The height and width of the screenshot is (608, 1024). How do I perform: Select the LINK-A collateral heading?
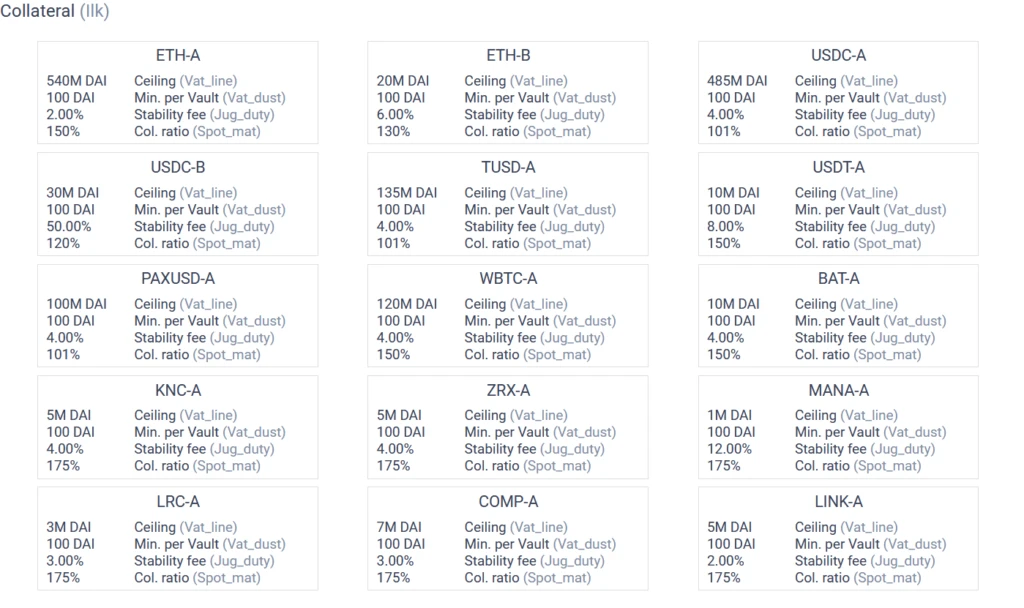pos(839,502)
